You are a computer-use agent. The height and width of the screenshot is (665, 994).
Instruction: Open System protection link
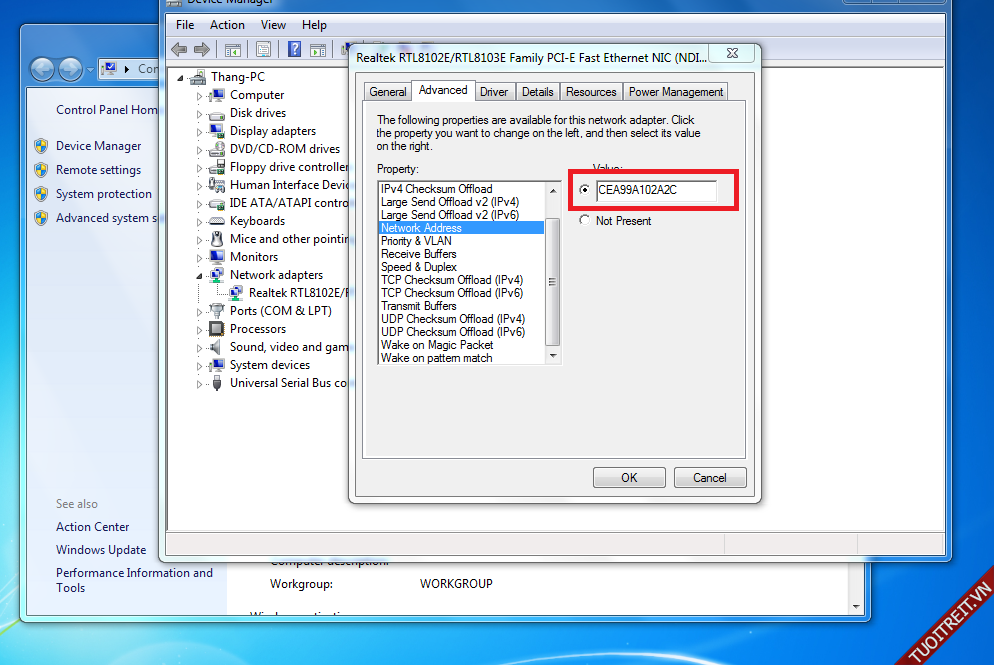point(104,194)
